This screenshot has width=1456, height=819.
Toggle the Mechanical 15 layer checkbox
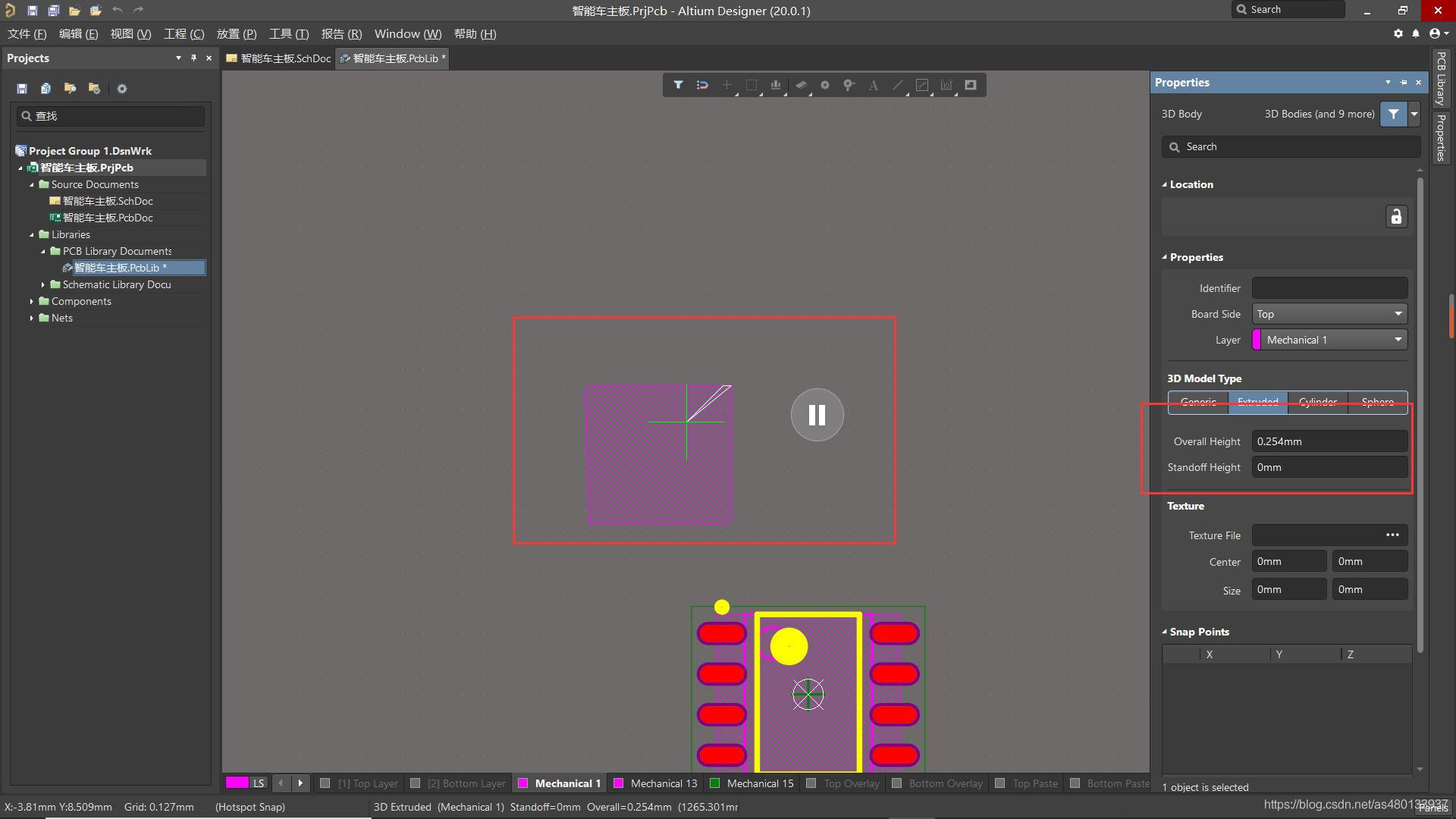(x=714, y=783)
